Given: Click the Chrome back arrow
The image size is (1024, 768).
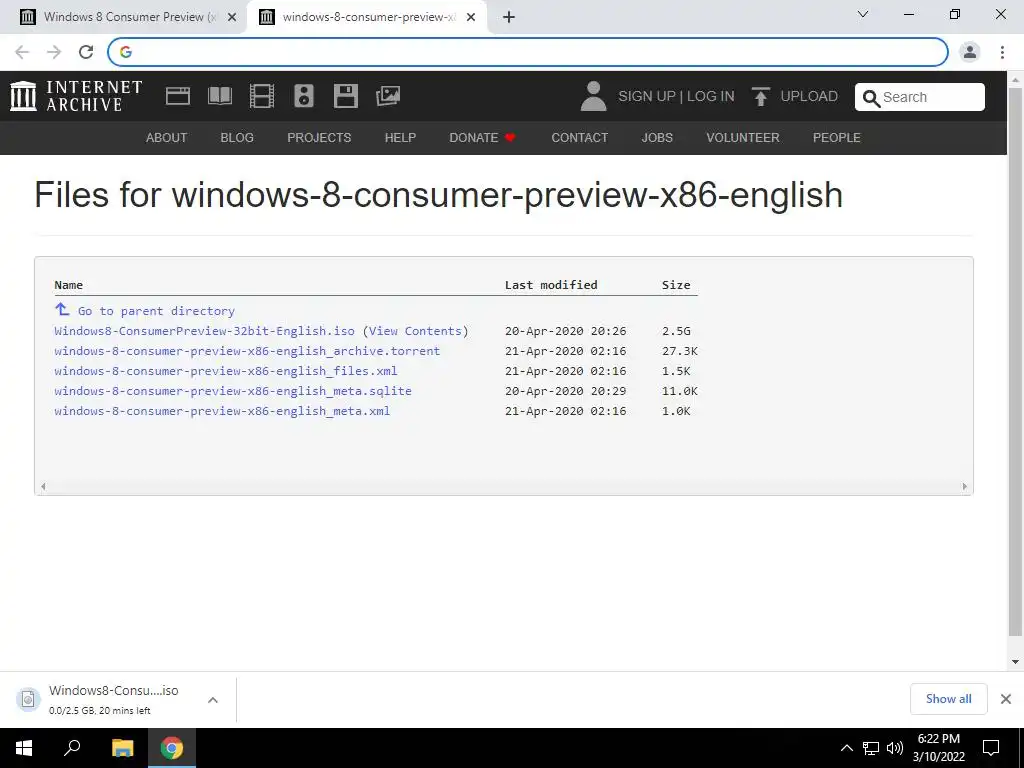Looking at the screenshot, I should (x=22, y=52).
